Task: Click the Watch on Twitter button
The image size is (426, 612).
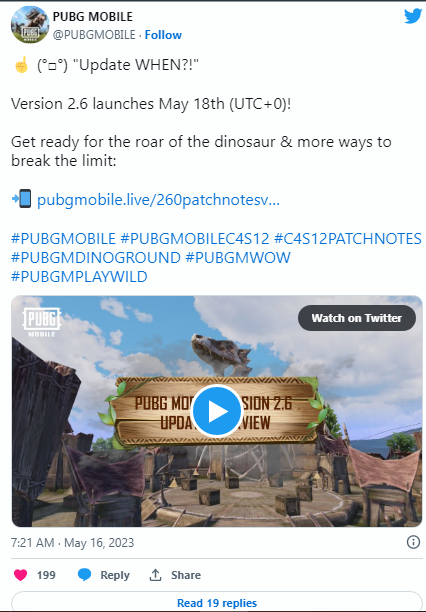Action: click(x=356, y=318)
